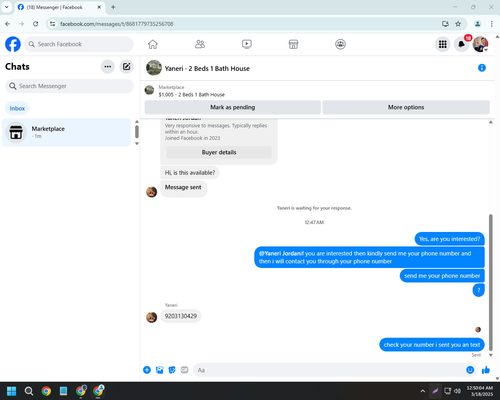Send a thumbs up like
This screenshot has height=400, width=500.
coord(486,370)
